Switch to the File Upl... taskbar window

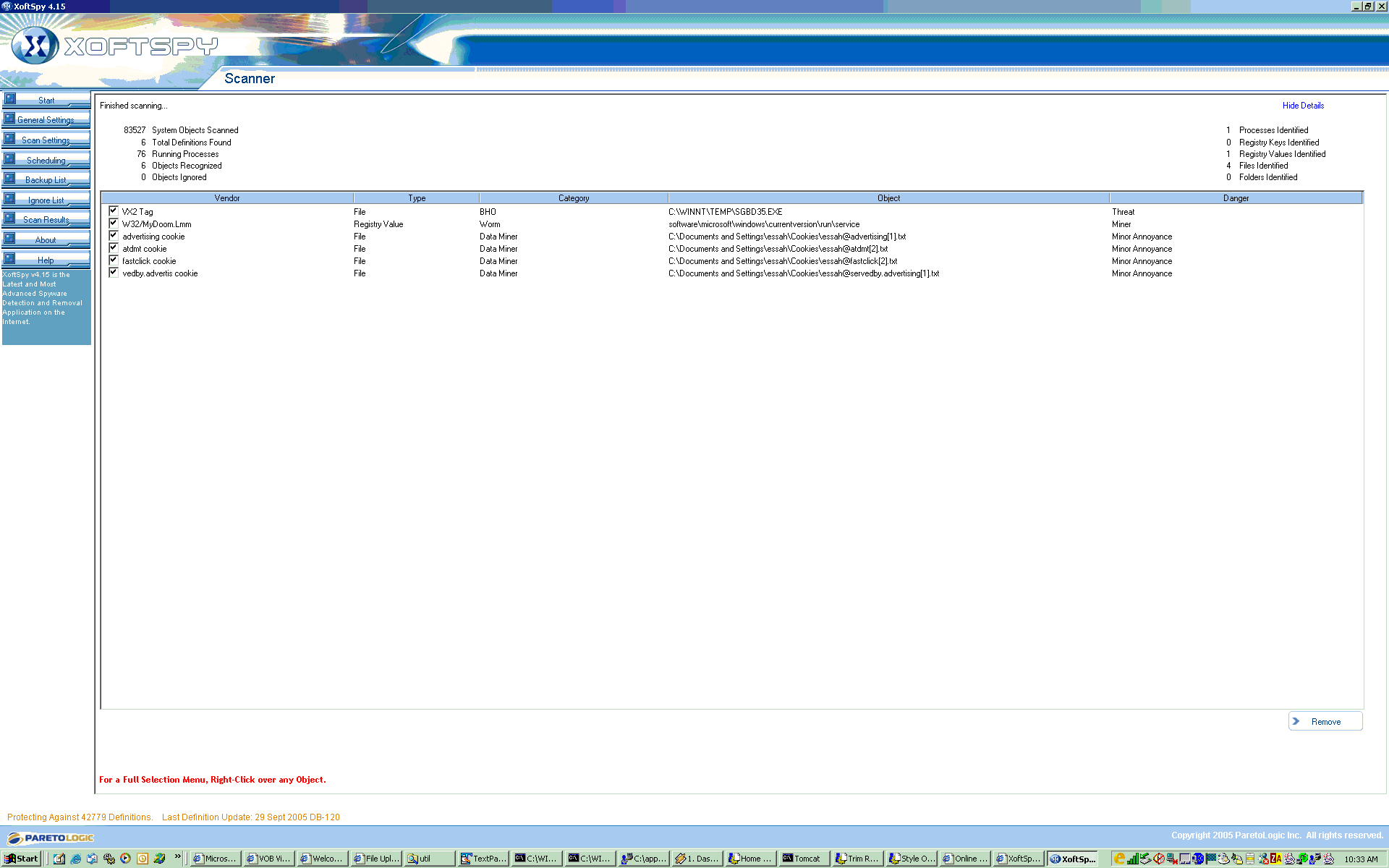point(375,859)
